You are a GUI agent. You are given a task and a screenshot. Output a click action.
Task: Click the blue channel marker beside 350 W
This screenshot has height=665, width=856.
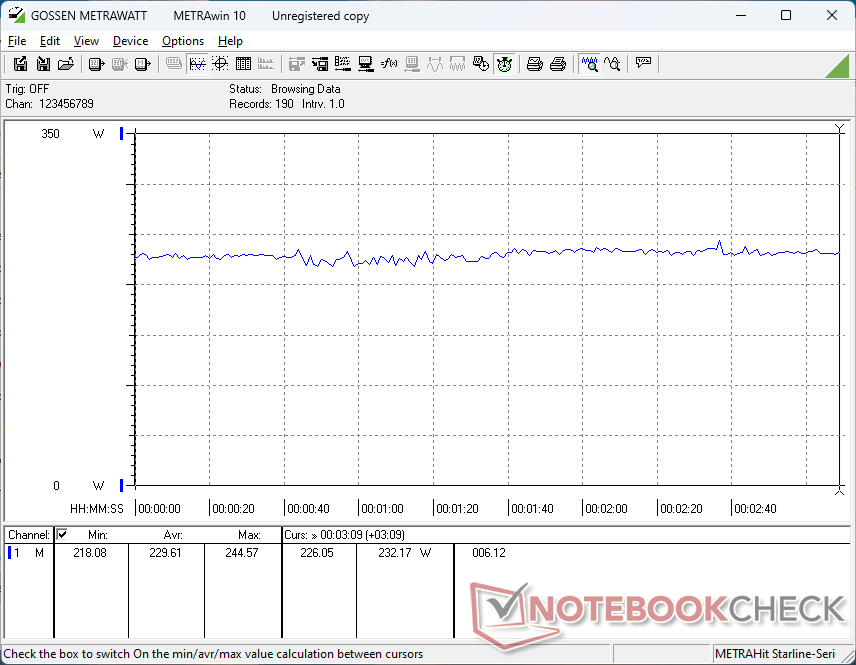(x=122, y=133)
